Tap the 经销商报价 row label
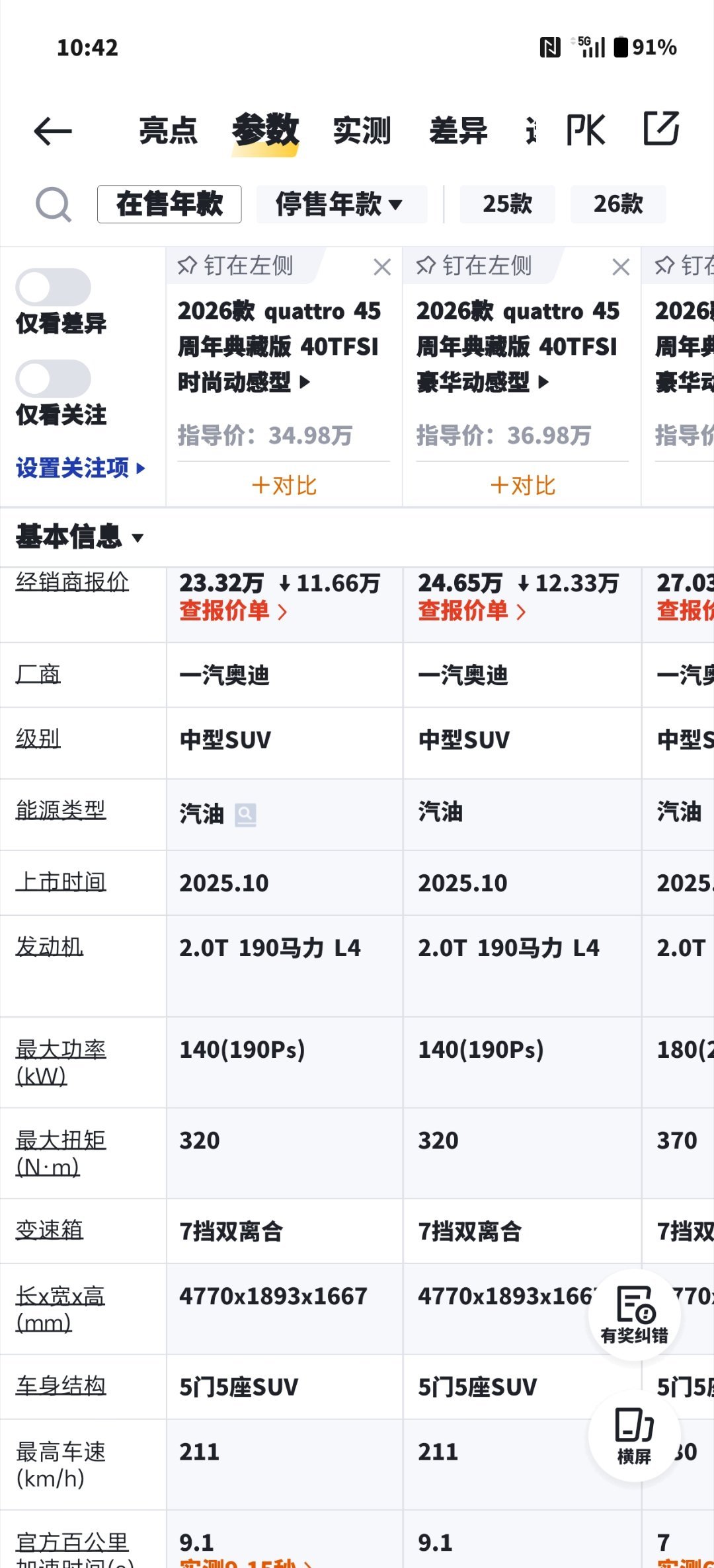This screenshot has width=714, height=1568. point(72,581)
